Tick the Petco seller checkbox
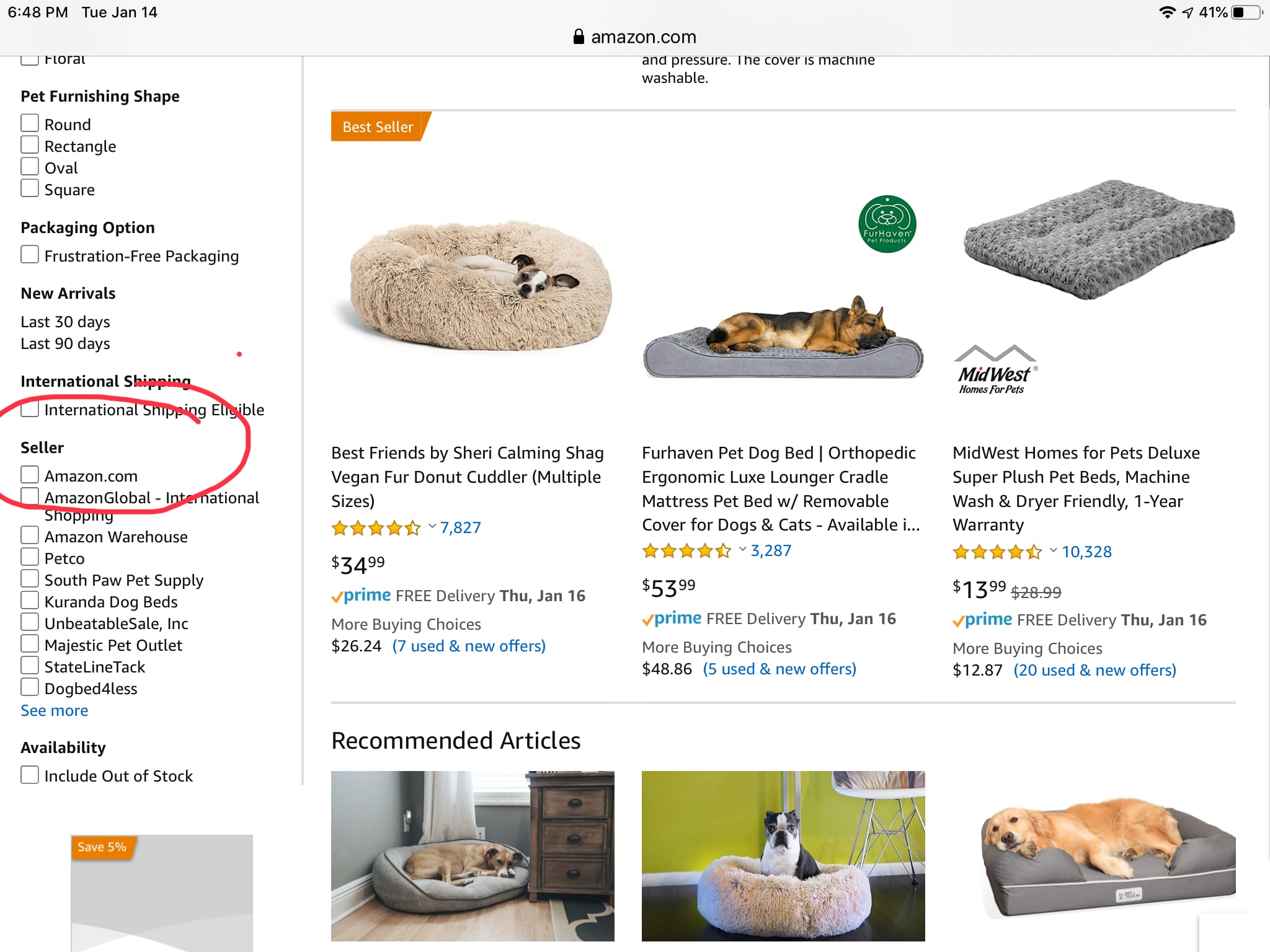1270x952 pixels. tap(30, 557)
